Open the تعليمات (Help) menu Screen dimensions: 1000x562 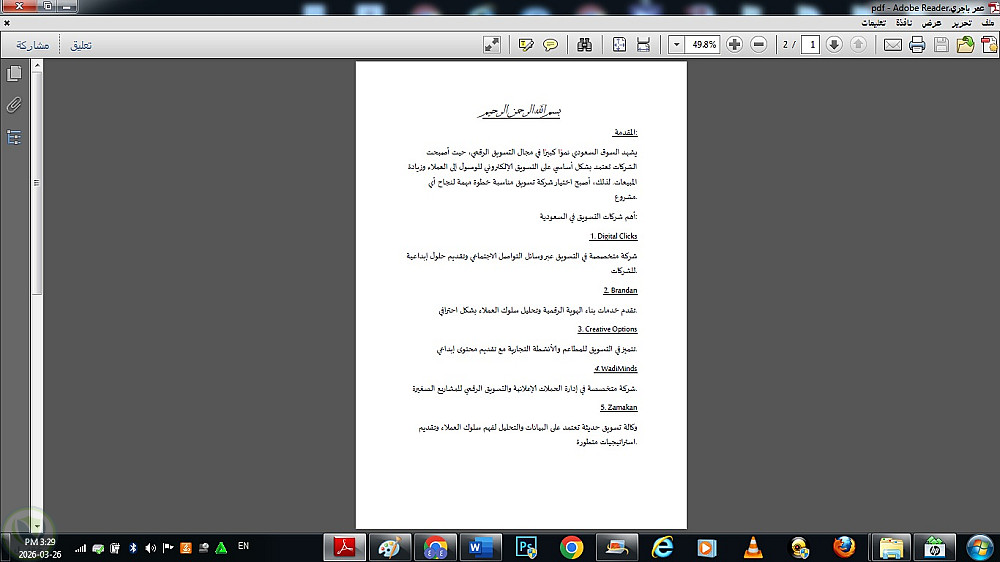874,23
